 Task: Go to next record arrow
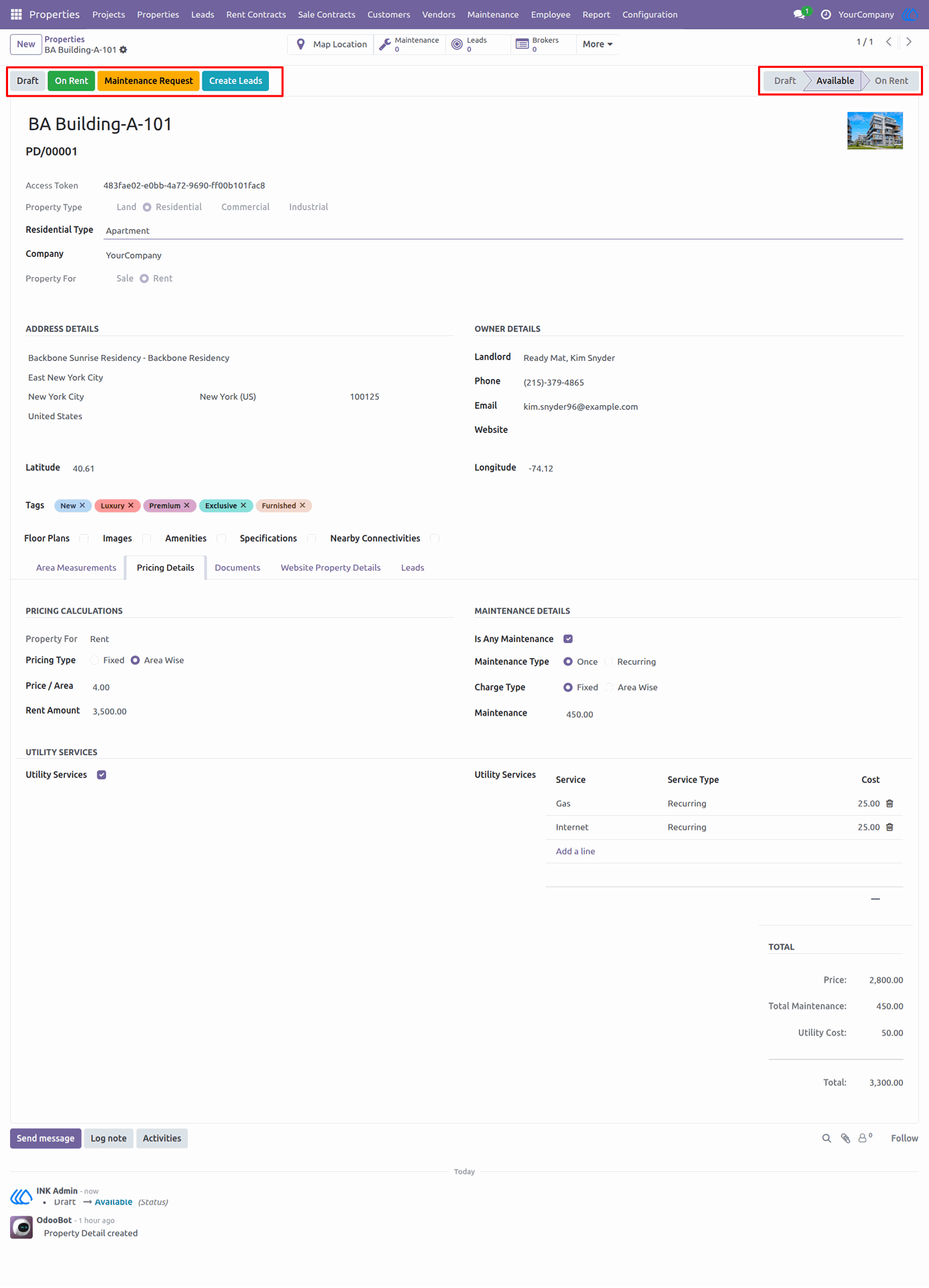coord(909,42)
